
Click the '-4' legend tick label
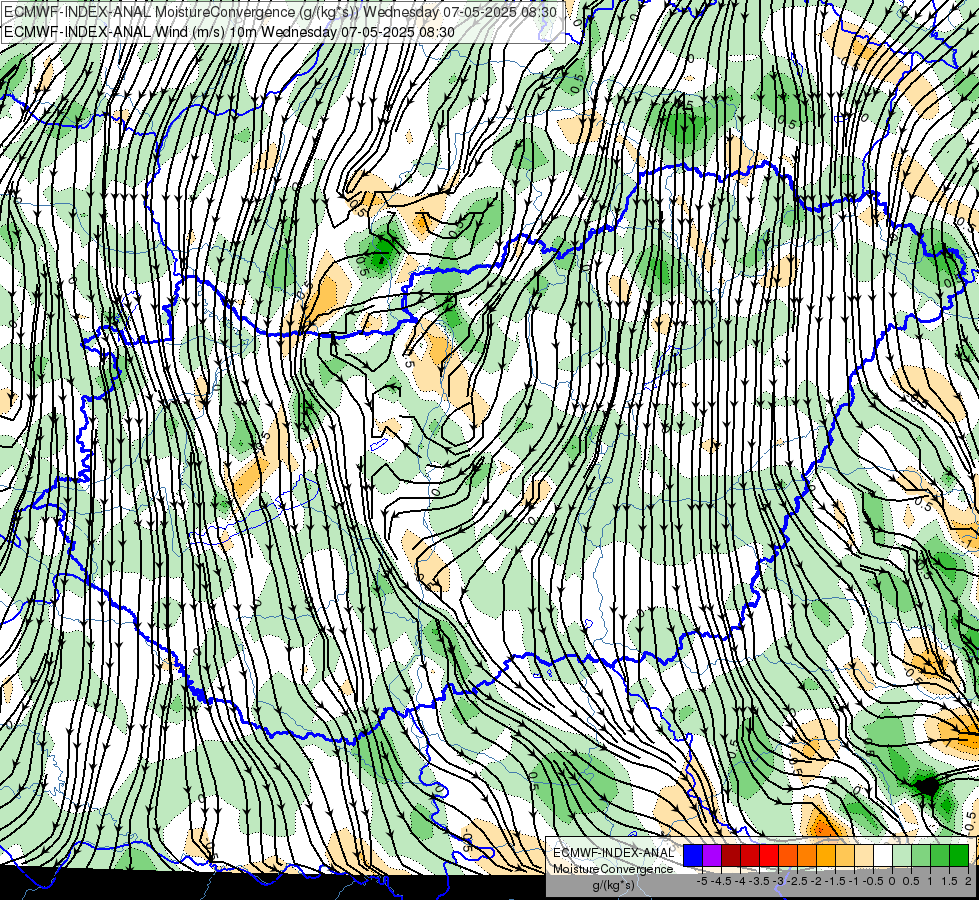point(740,881)
